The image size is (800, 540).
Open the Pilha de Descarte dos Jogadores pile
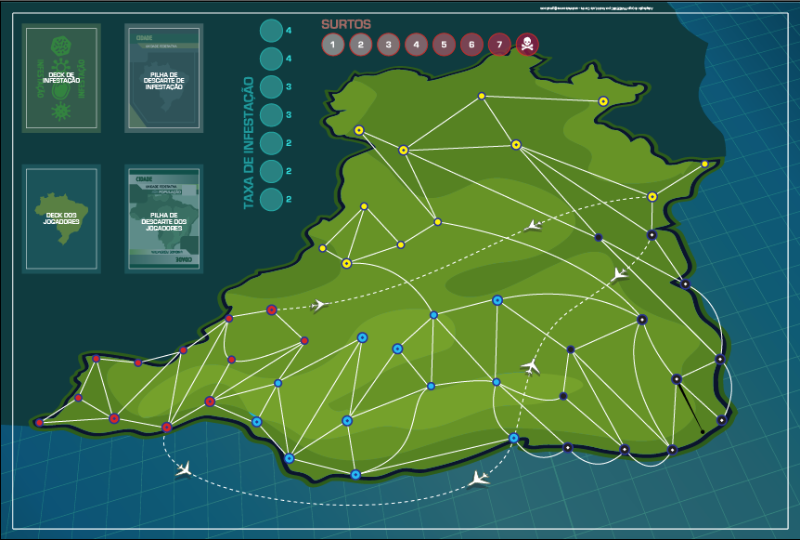[x=164, y=219]
